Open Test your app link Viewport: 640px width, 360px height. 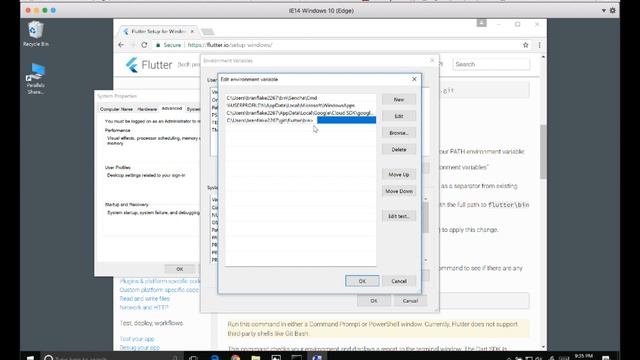point(137,339)
